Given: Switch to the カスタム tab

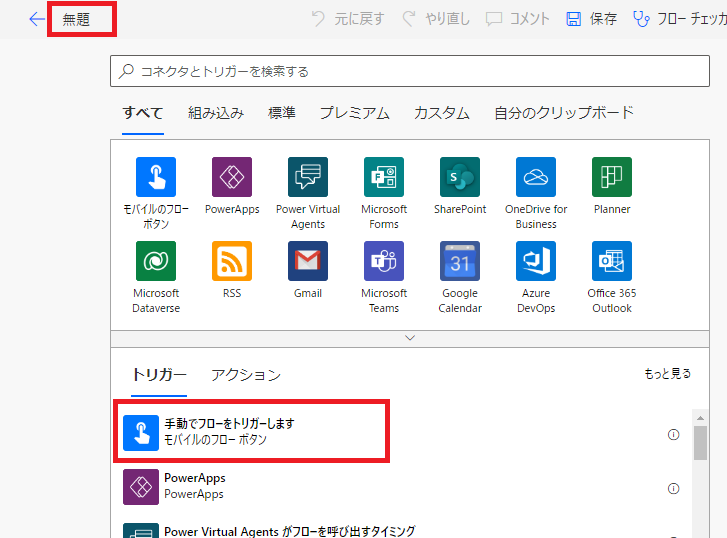Looking at the screenshot, I should tap(442, 113).
